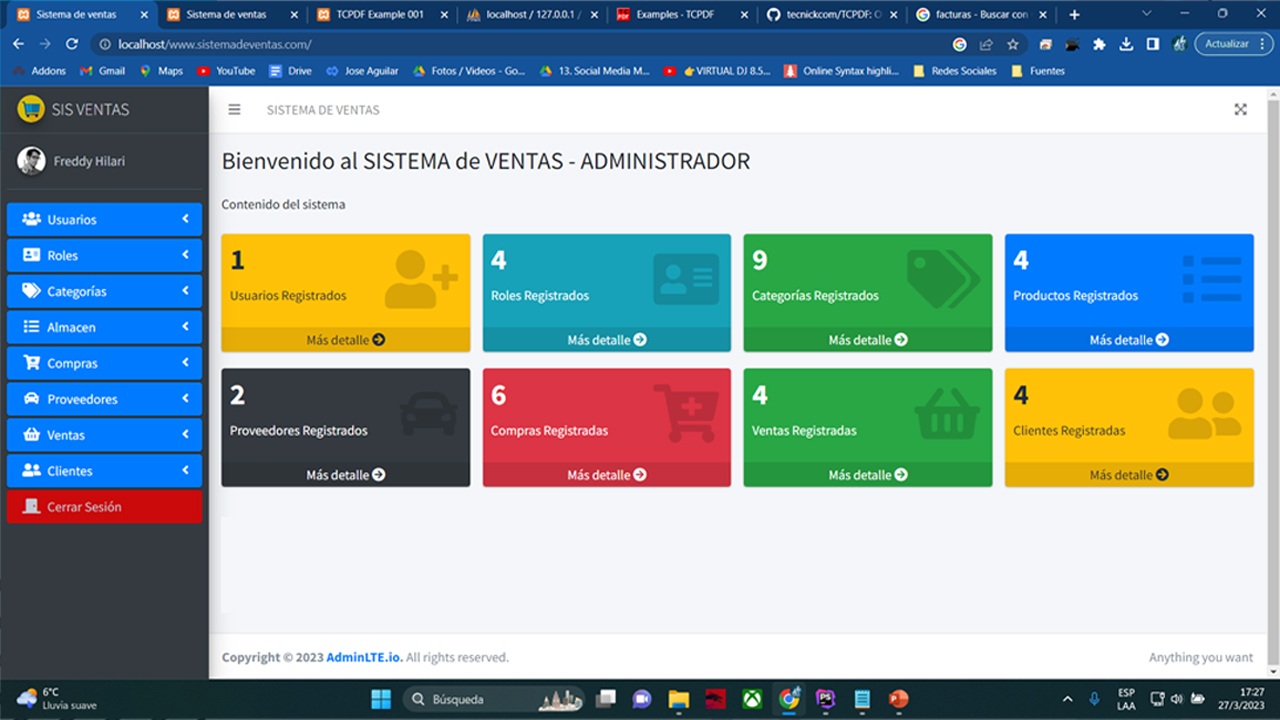1280x720 pixels.
Task: Click the tag icon on Categorías card
Action: 942,279
